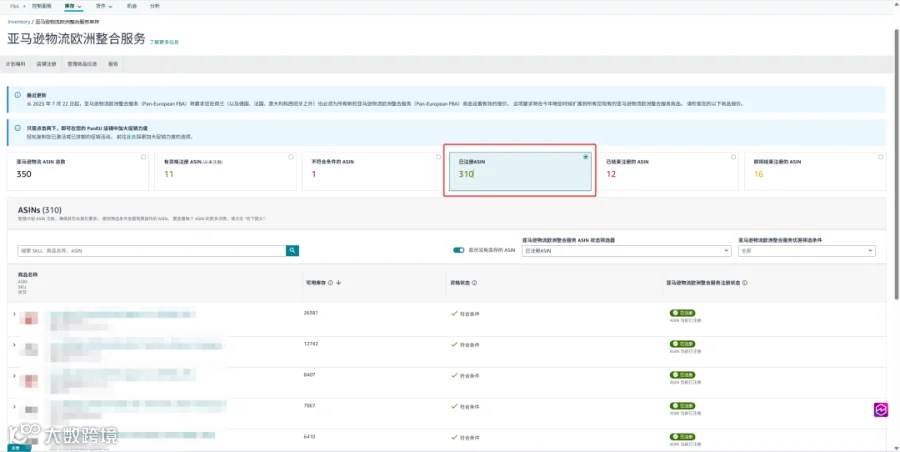
Task: Switch to the first tab in the gray bar
Action: tap(15, 64)
